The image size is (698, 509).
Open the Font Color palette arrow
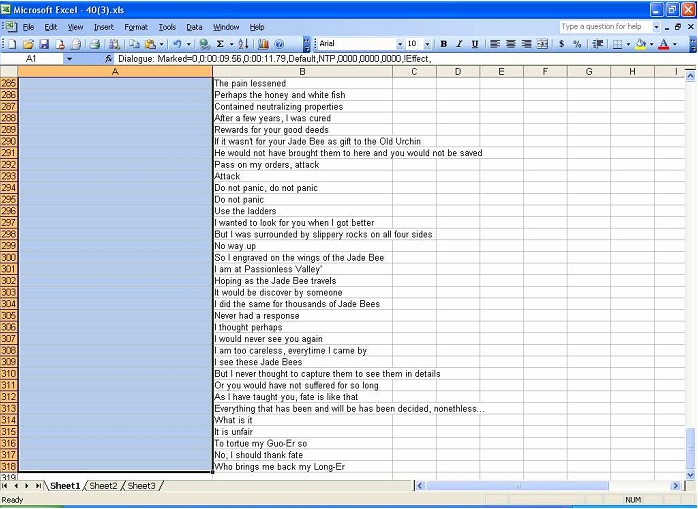point(675,44)
